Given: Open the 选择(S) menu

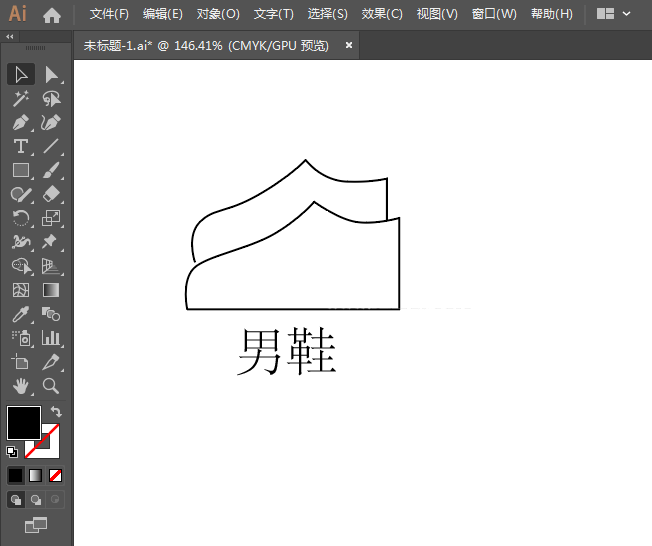Looking at the screenshot, I should click(x=327, y=14).
